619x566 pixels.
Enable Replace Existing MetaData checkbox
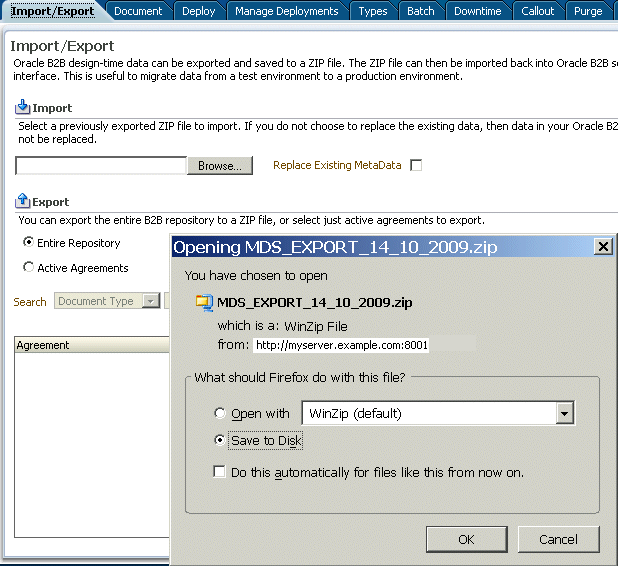tap(416, 165)
